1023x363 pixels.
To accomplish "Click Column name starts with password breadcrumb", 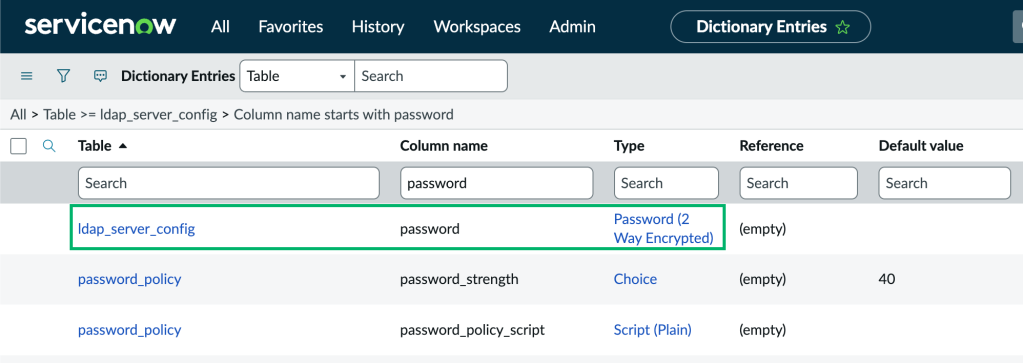I will point(343,115).
